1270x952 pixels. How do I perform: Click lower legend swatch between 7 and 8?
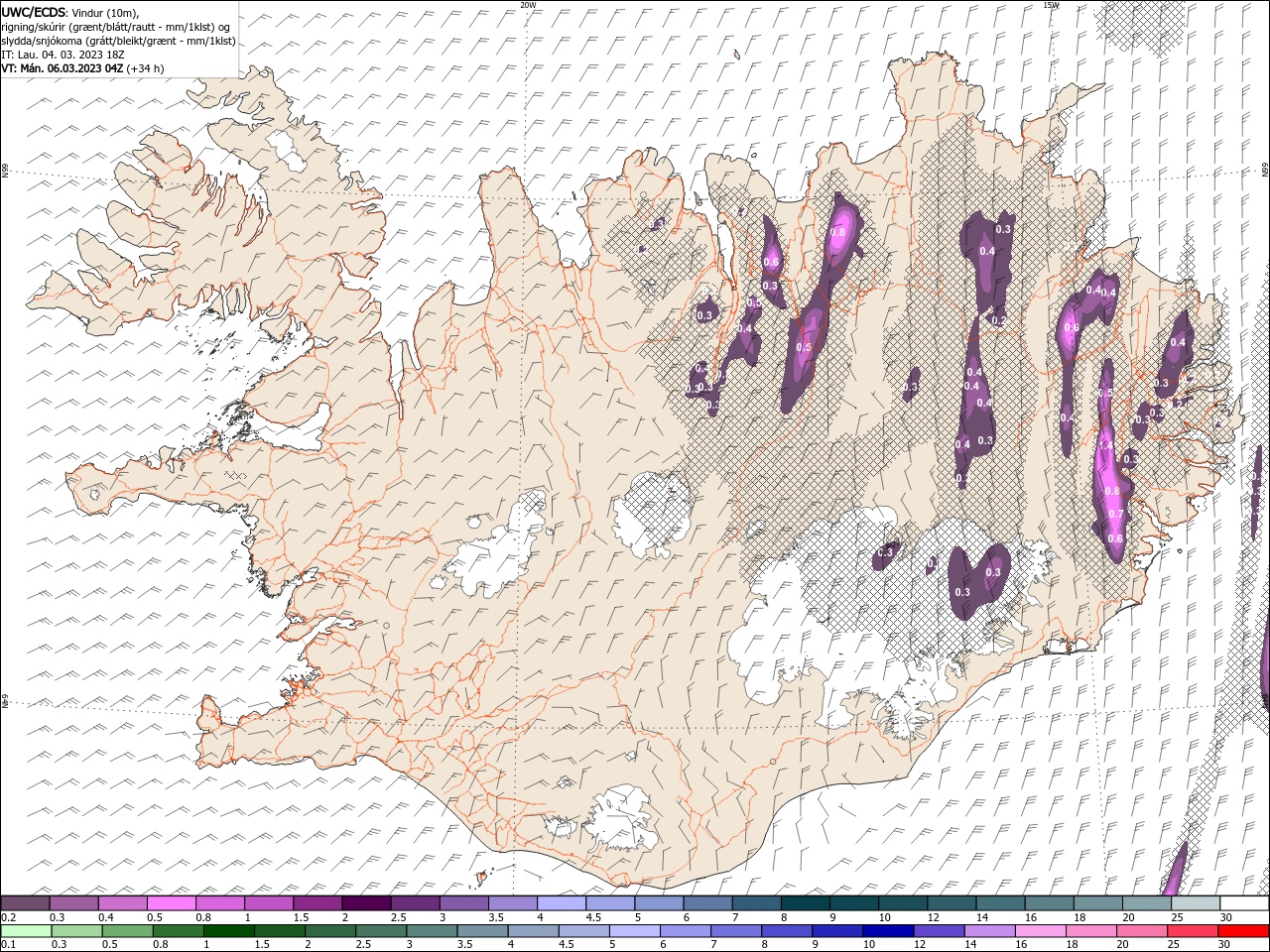tap(735, 931)
